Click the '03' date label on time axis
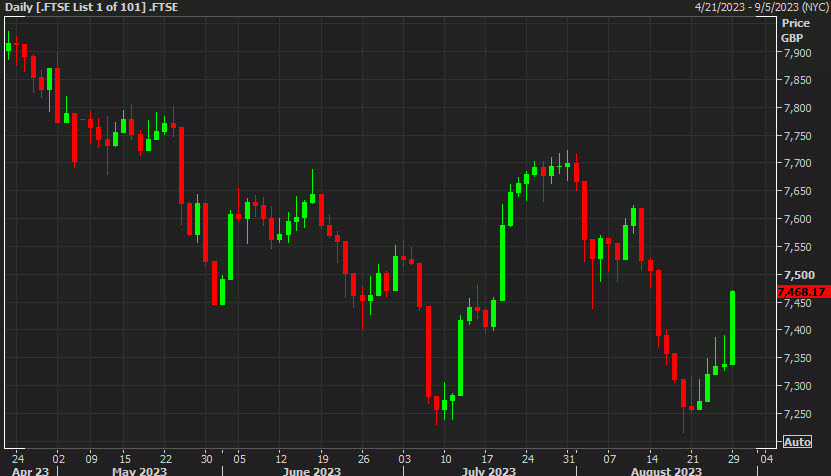The width and height of the screenshot is (831, 476). tap(404, 459)
